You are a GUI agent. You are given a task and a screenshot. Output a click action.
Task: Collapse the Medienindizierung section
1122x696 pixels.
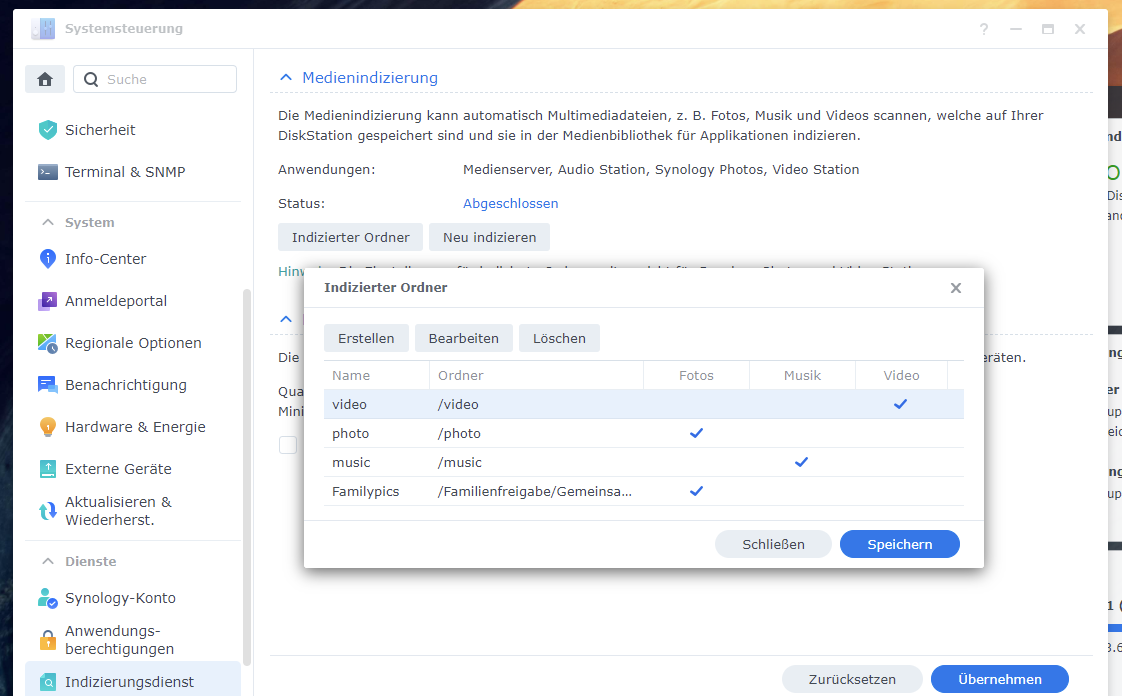point(286,77)
